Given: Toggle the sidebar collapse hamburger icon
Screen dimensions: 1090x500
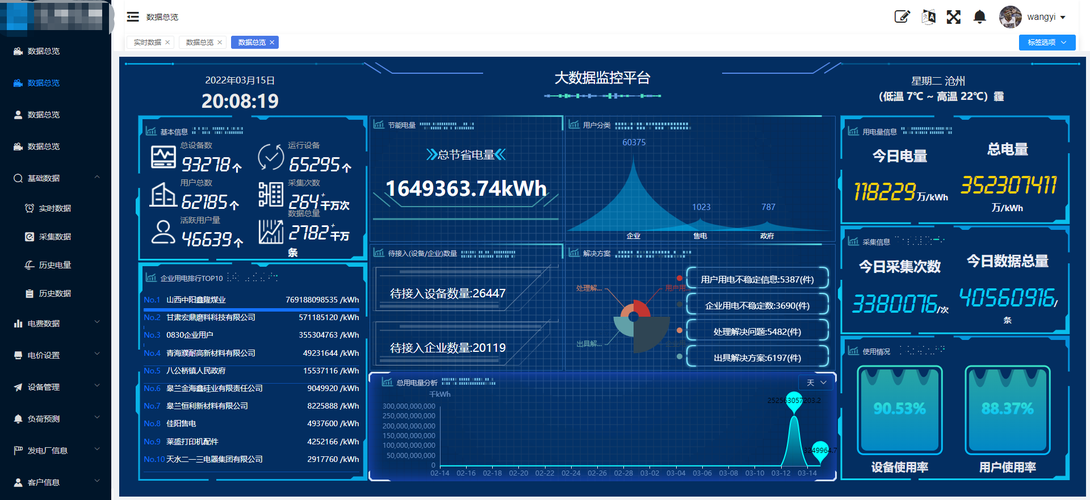Looking at the screenshot, I should click(133, 17).
